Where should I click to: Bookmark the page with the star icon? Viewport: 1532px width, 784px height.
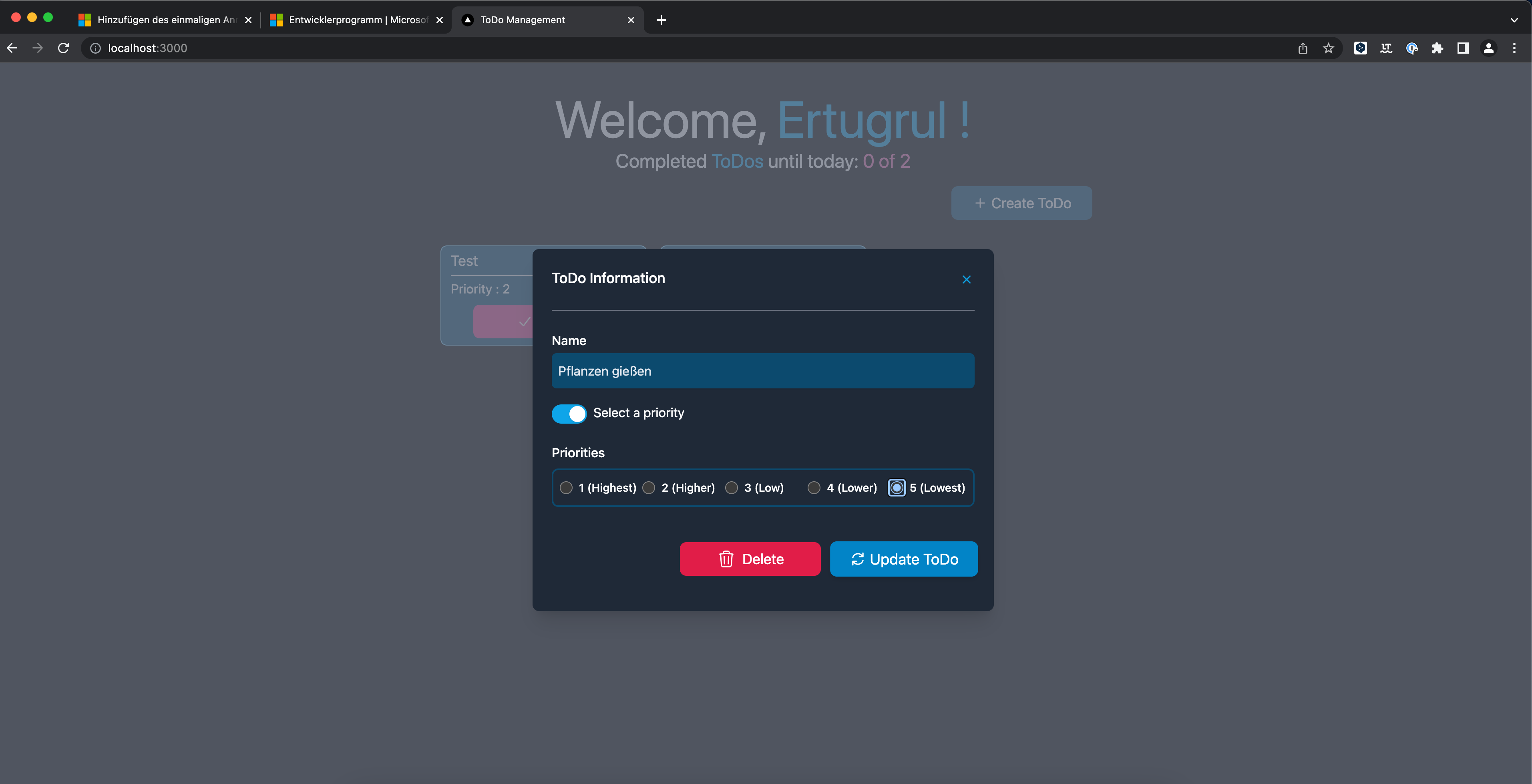click(x=1329, y=48)
